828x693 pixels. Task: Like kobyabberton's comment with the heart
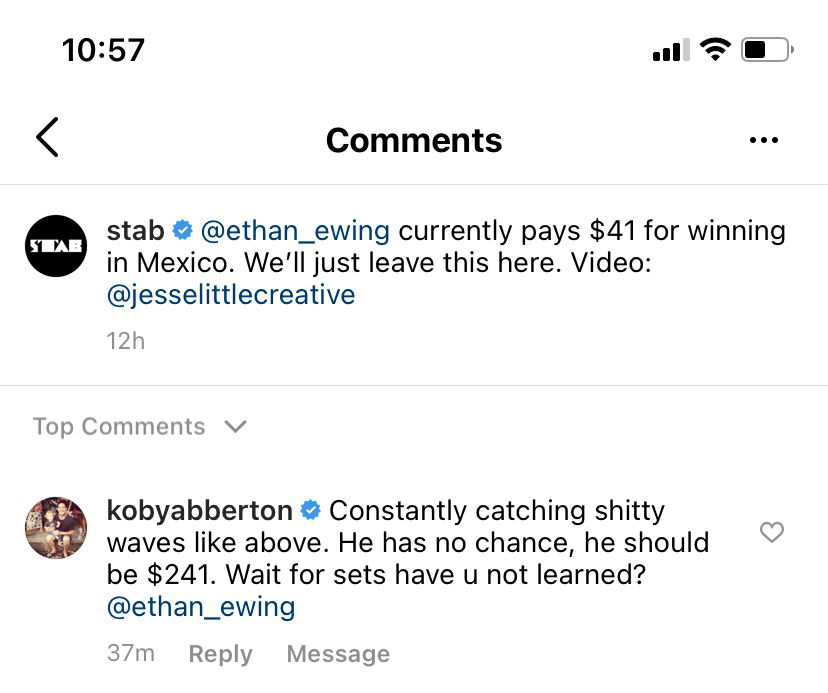coord(772,533)
